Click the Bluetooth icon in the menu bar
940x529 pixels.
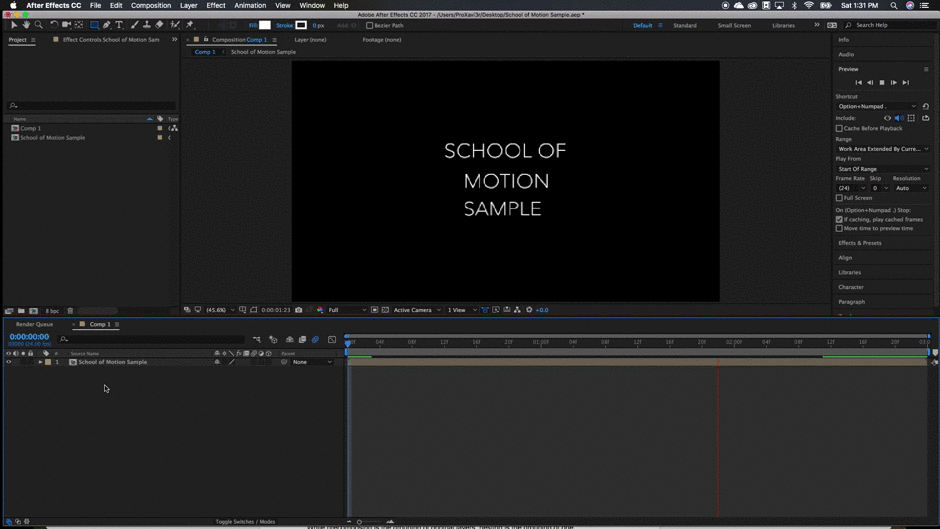(x=794, y=5)
